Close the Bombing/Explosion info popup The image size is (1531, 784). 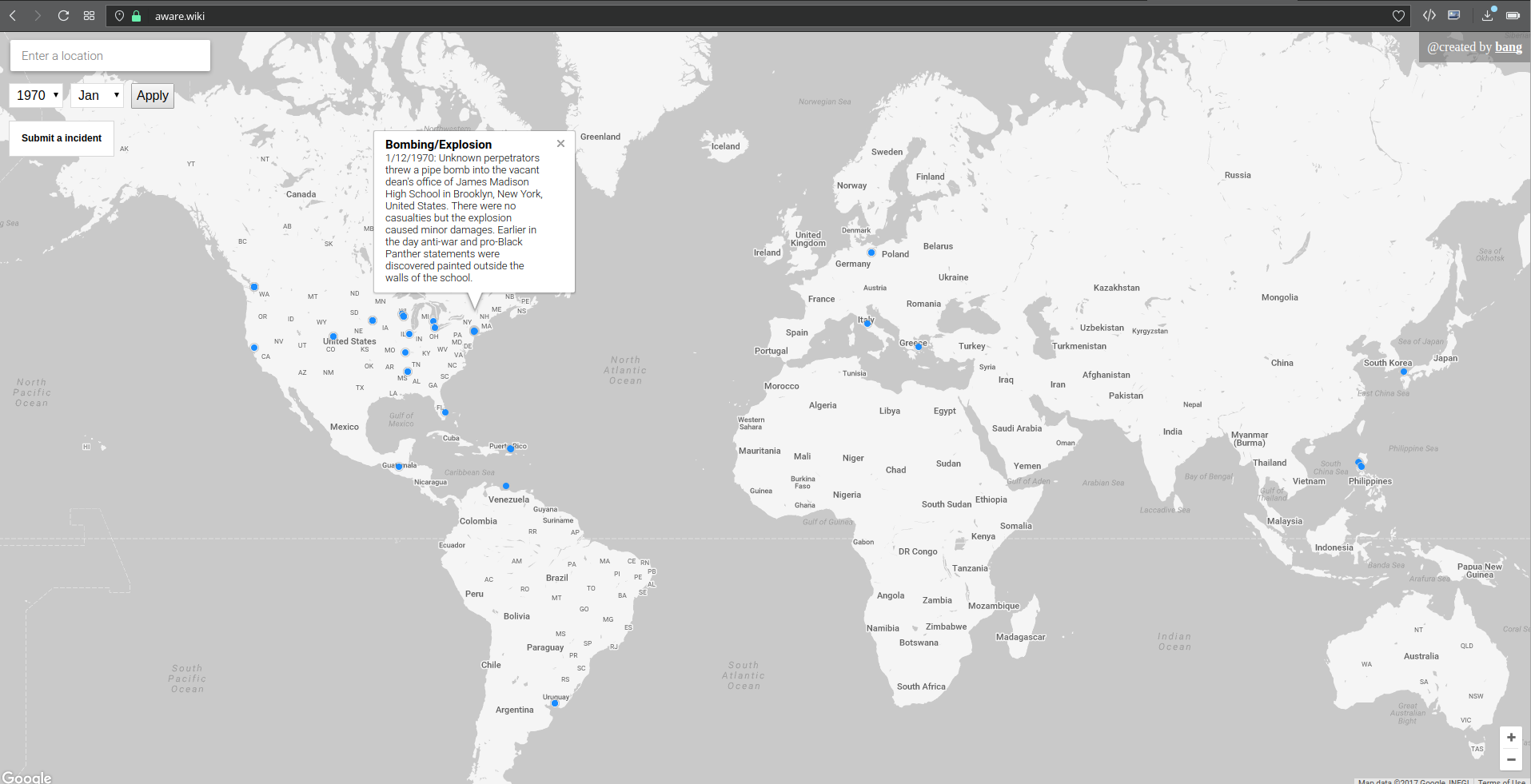click(560, 143)
